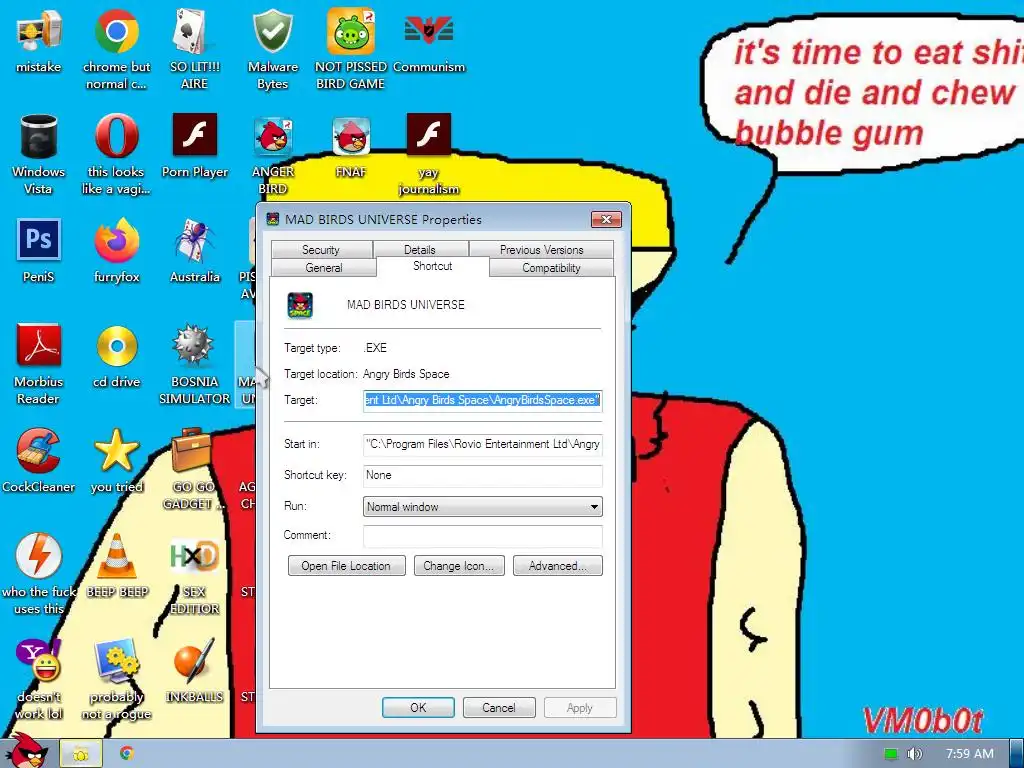
Task: Confirm with the OK button
Action: (418, 707)
